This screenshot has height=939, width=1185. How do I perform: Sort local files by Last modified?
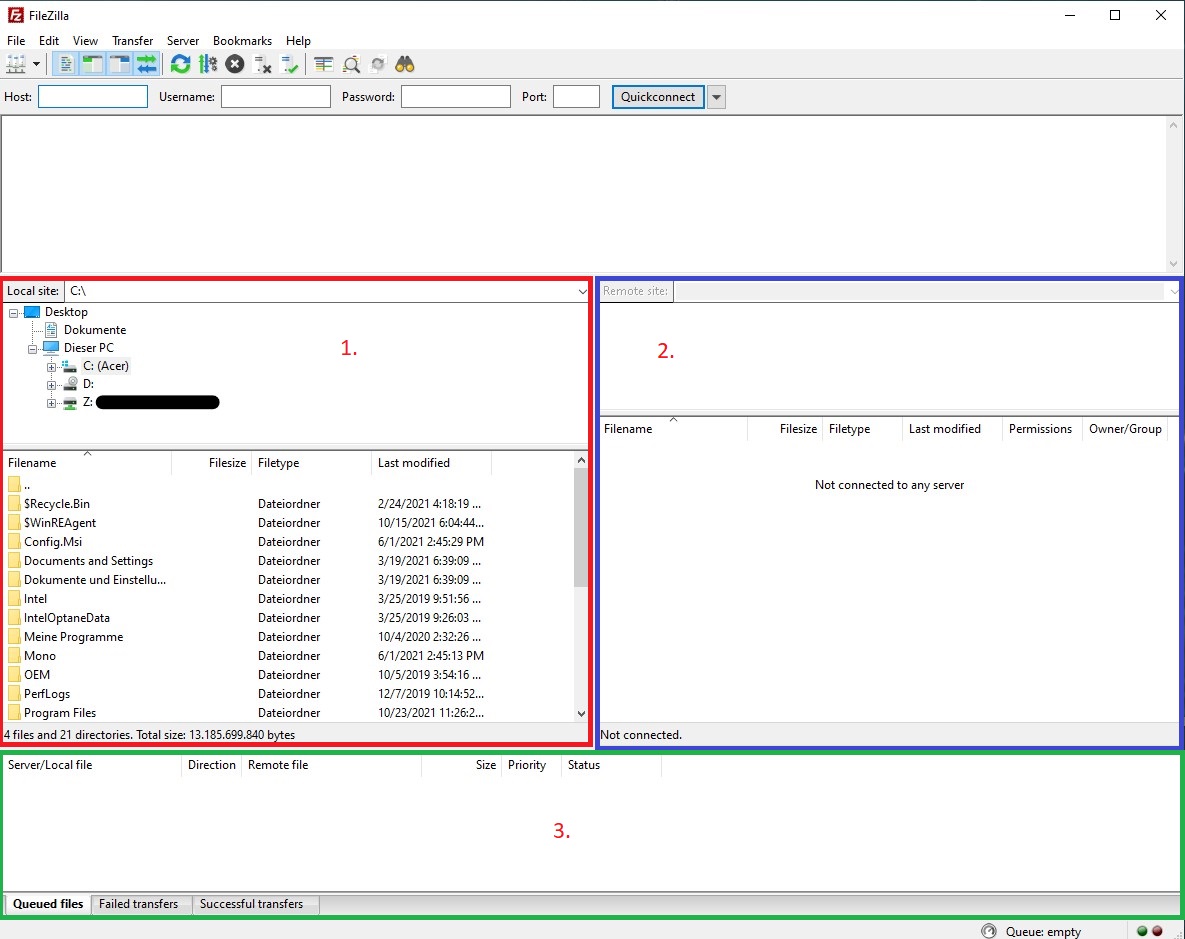432,463
